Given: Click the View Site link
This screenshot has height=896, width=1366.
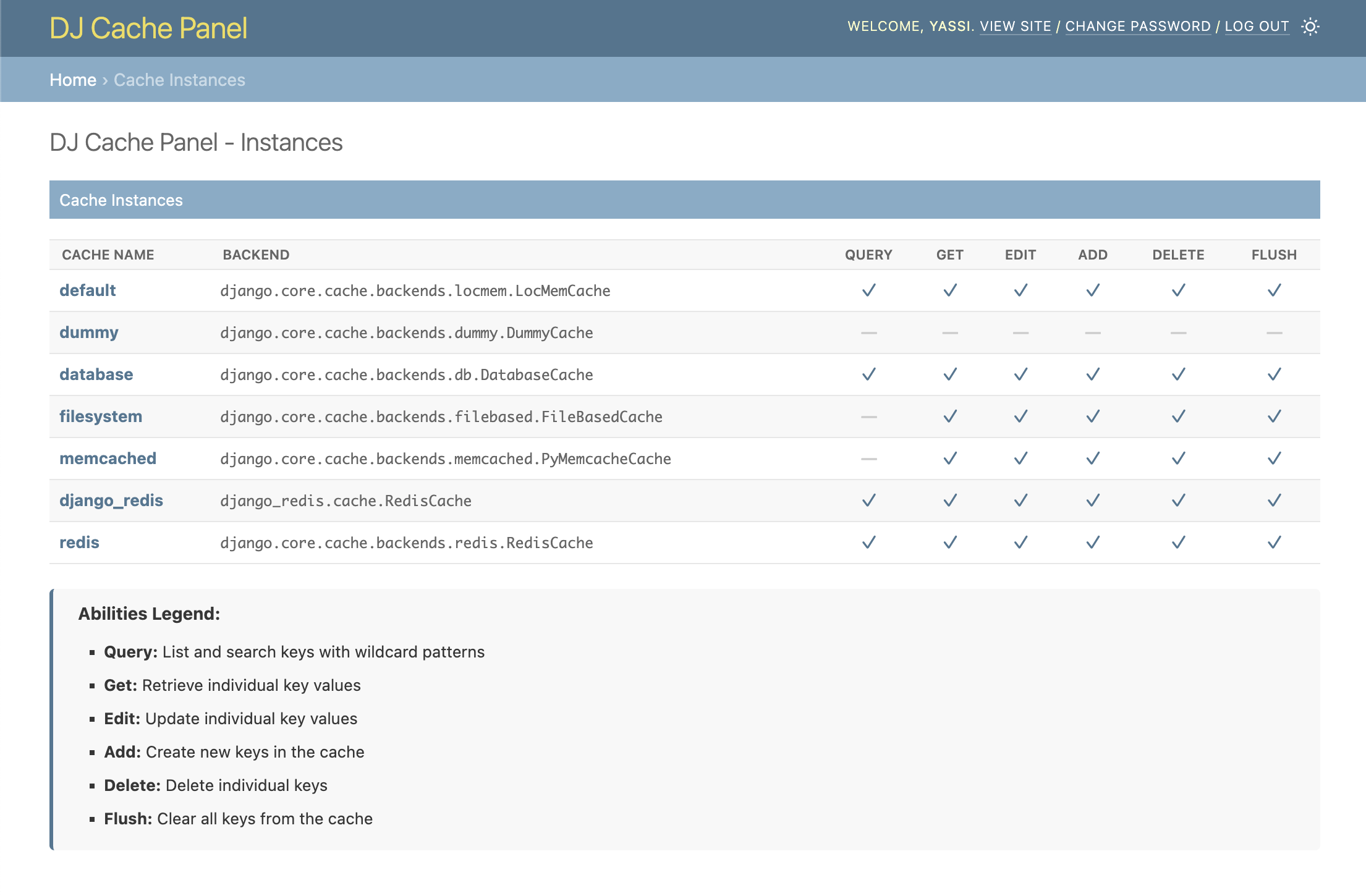Looking at the screenshot, I should click(x=1015, y=27).
